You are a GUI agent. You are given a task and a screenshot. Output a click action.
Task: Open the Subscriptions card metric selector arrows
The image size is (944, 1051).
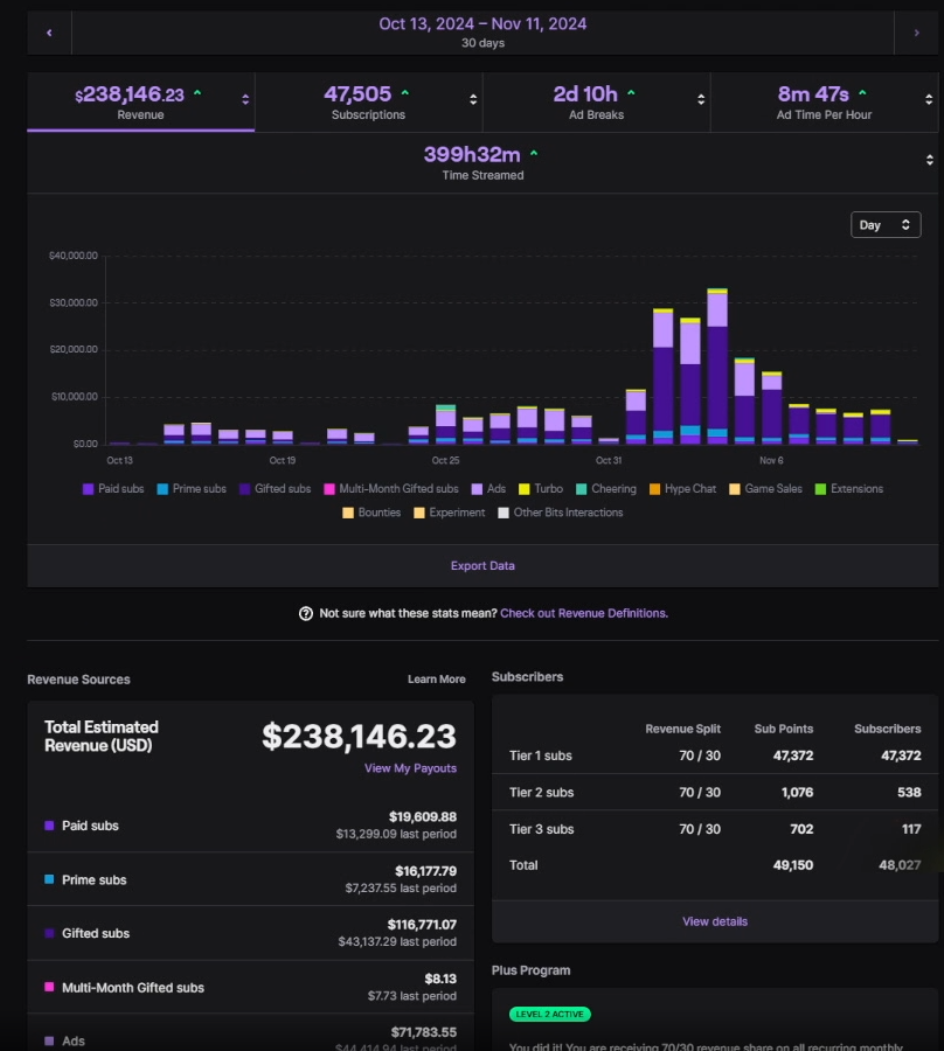(x=473, y=99)
